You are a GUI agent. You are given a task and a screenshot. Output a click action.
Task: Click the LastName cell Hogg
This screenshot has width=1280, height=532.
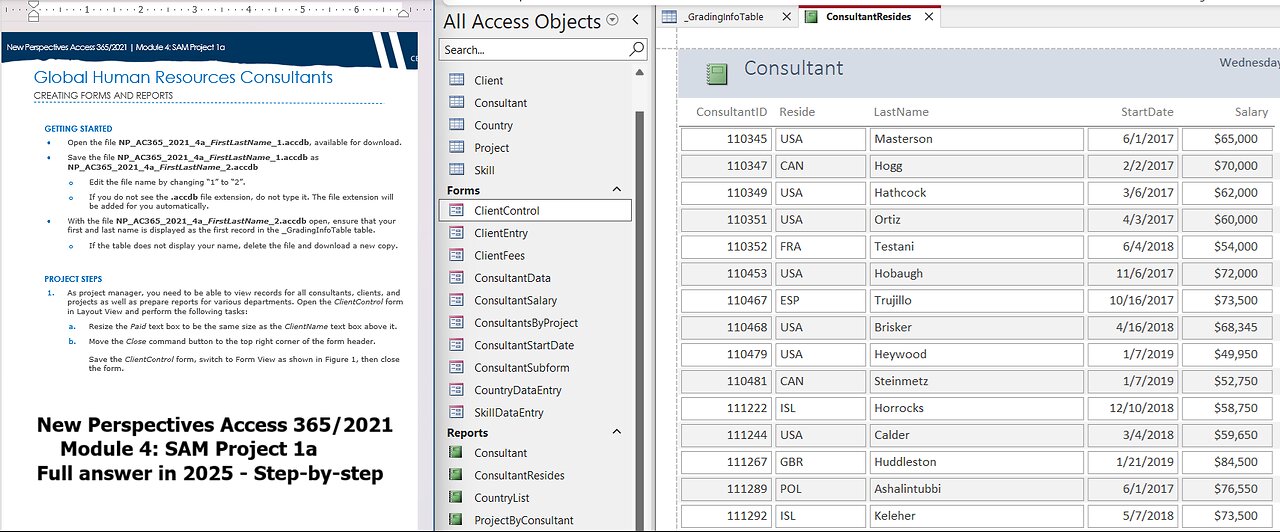click(x=977, y=166)
